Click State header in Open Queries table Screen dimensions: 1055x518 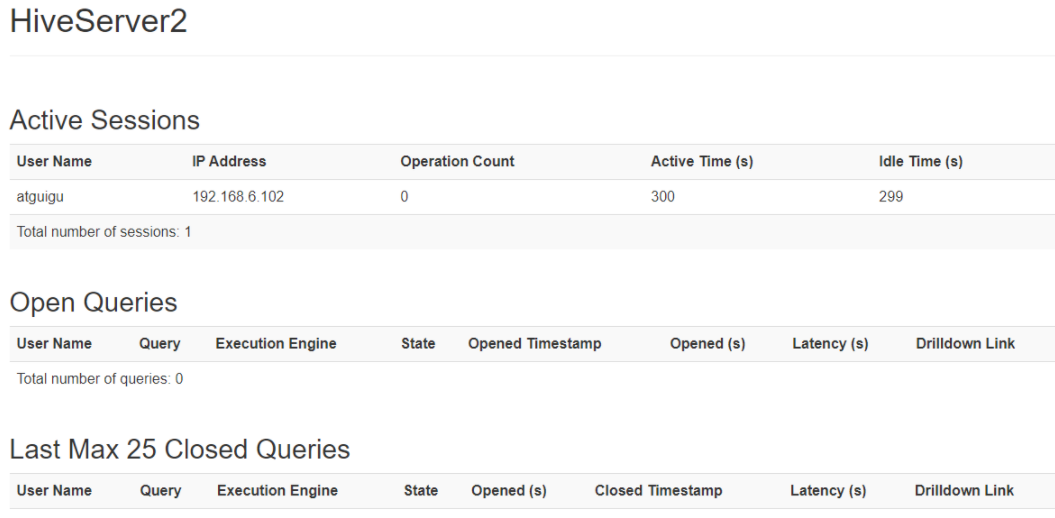418,344
